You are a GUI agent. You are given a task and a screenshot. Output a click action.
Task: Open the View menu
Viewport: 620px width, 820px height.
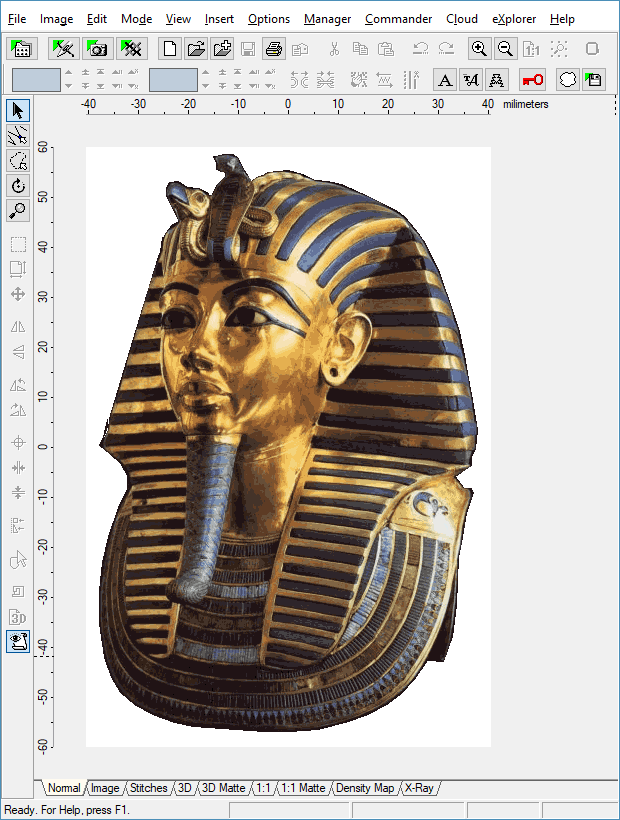(x=178, y=19)
